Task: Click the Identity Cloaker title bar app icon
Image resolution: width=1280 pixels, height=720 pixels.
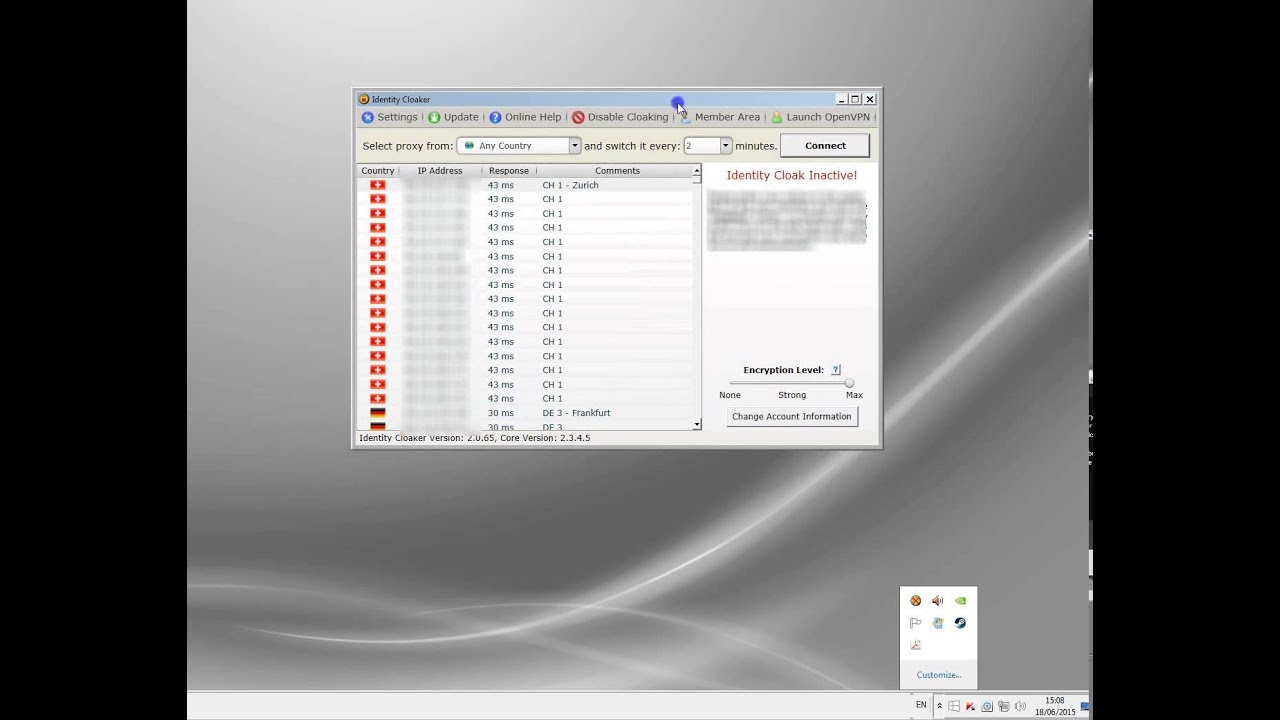Action: pyautogui.click(x=364, y=99)
